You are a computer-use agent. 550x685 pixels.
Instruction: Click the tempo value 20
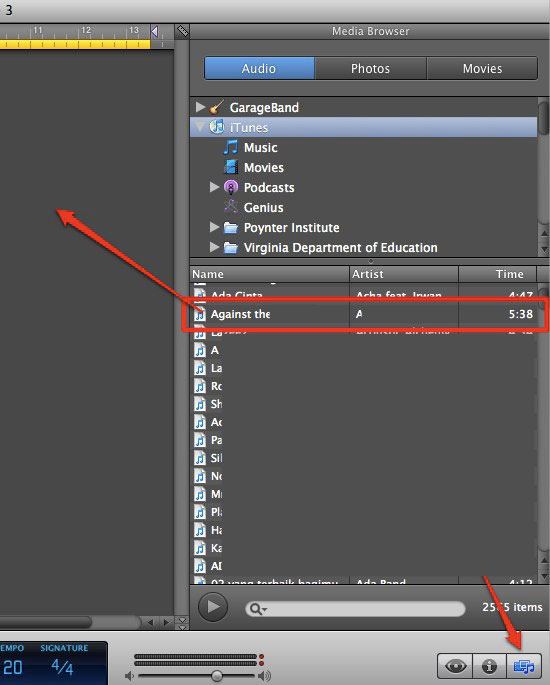[12, 668]
